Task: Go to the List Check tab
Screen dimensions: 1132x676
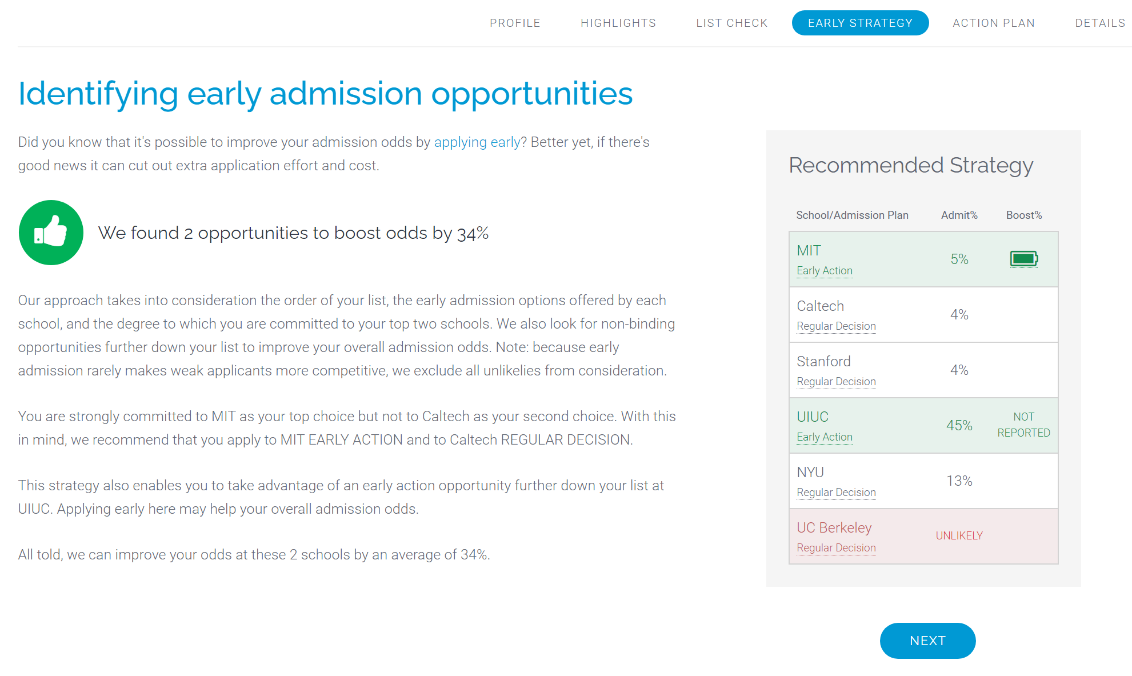Action: tap(731, 23)
